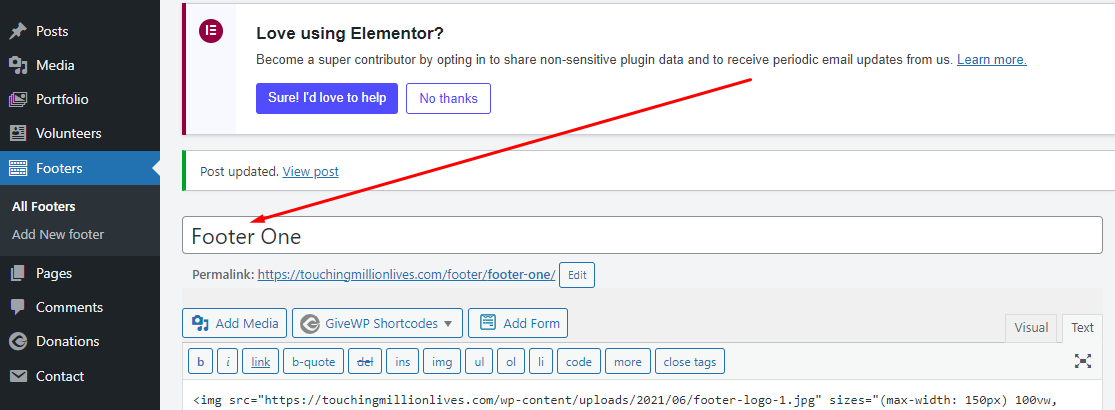
Task: Open Media library icon in sidebar
Action: pyautogui.click(x=18, y=65)
